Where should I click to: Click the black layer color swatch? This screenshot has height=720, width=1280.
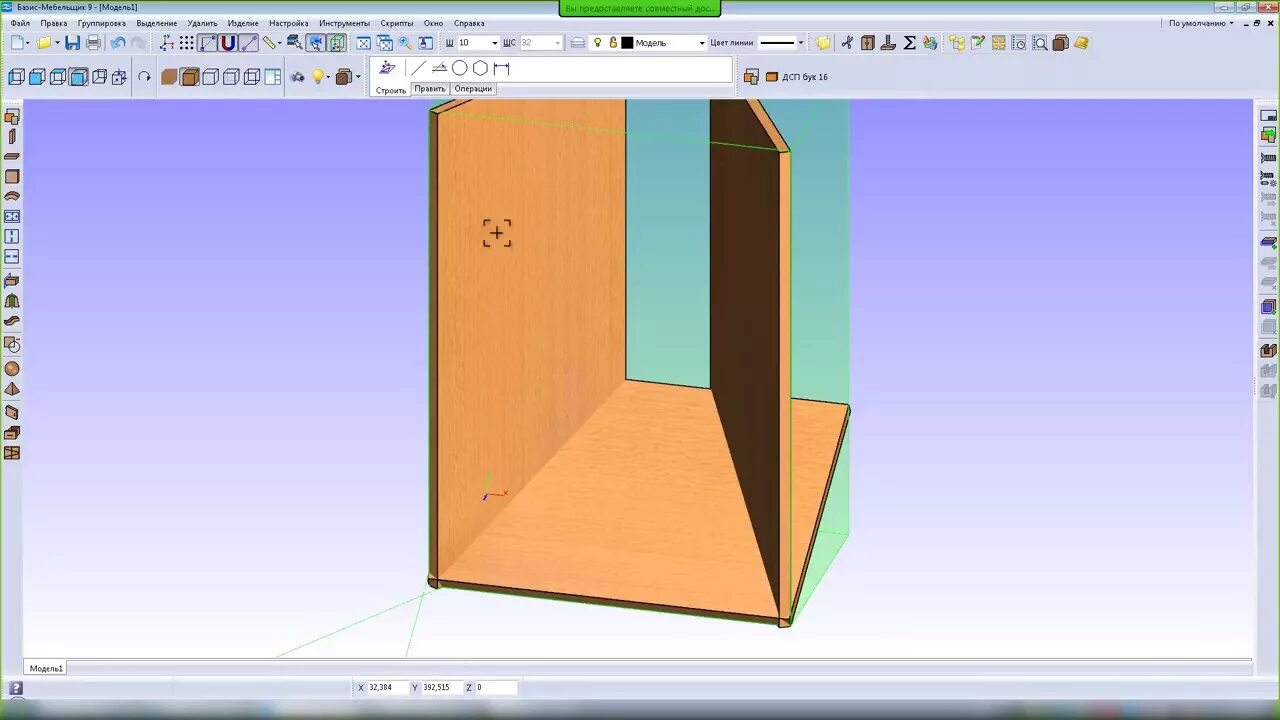point(627,43)
